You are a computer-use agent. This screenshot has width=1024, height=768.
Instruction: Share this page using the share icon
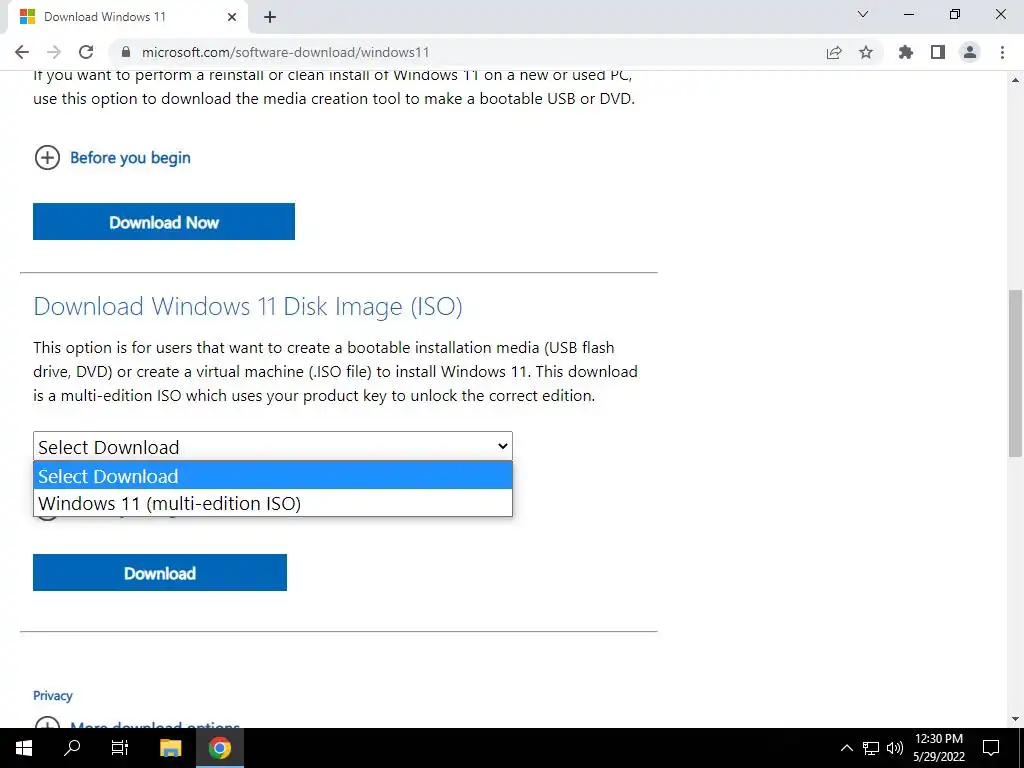(x=834, y=52)
